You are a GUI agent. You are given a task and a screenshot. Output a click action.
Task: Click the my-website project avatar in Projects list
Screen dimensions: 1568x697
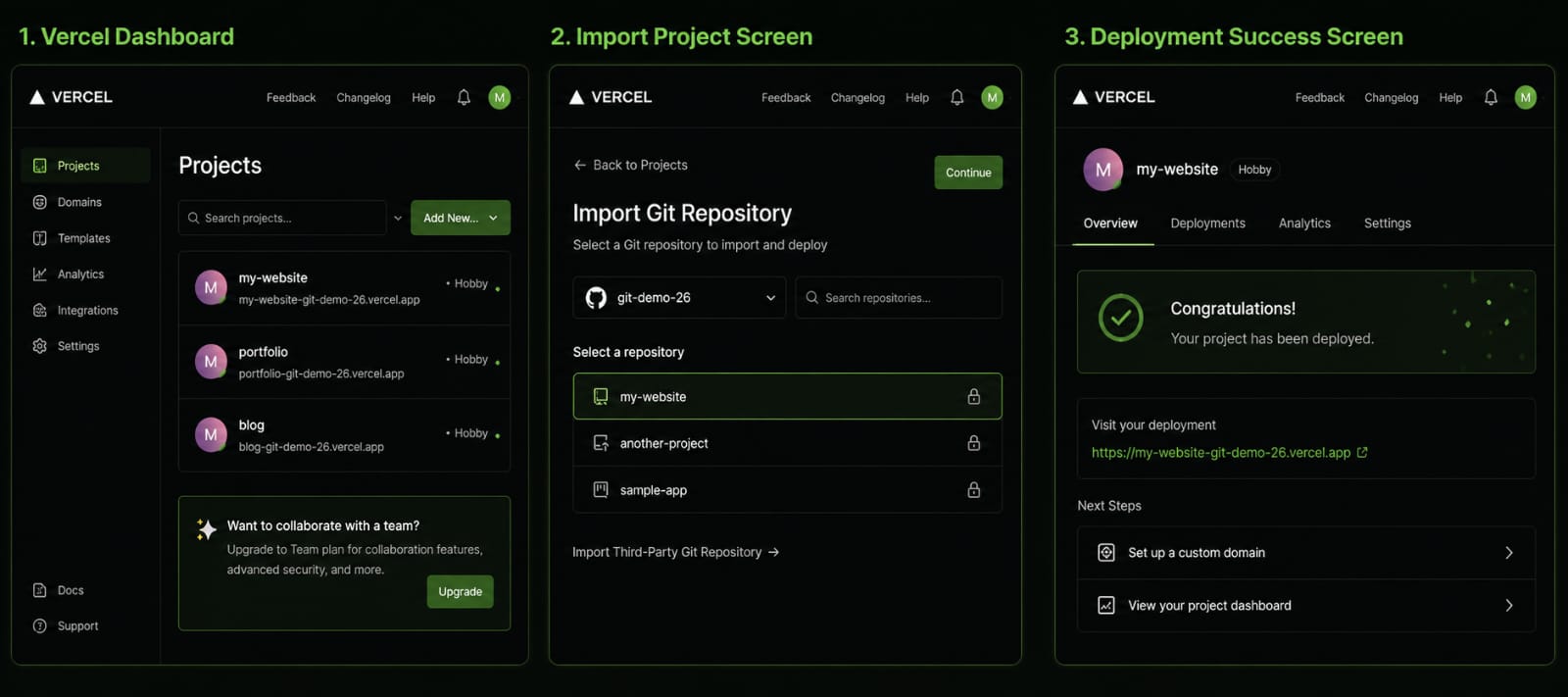coord(211,288)
